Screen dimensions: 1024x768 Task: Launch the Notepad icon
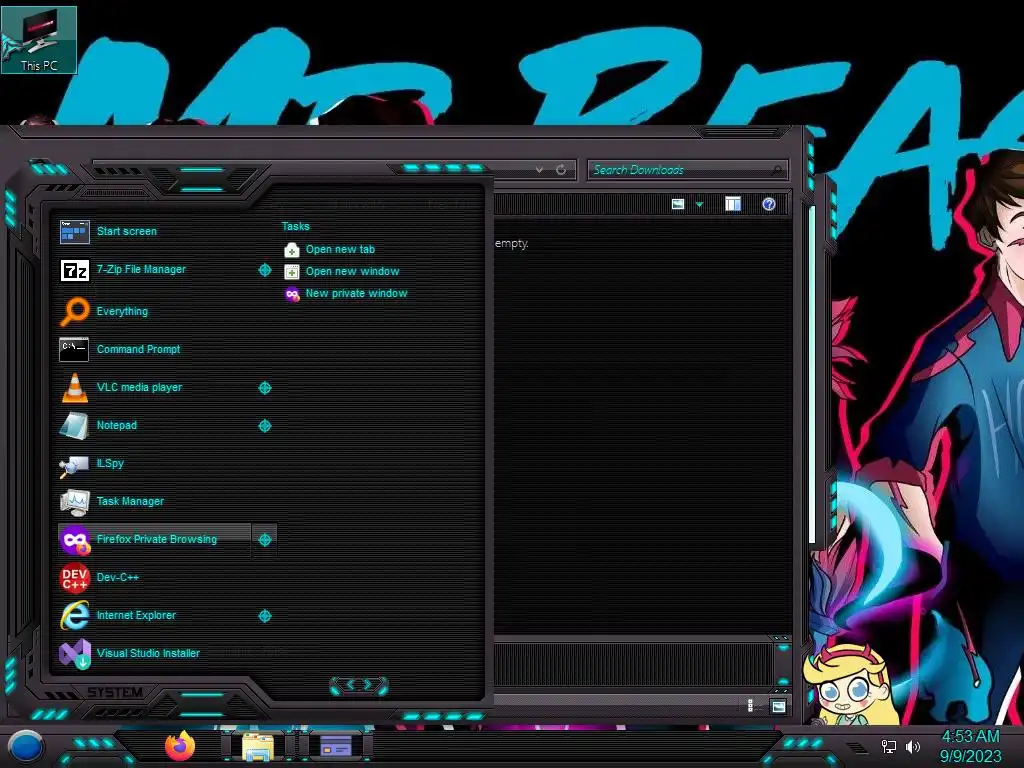(74, 425)
